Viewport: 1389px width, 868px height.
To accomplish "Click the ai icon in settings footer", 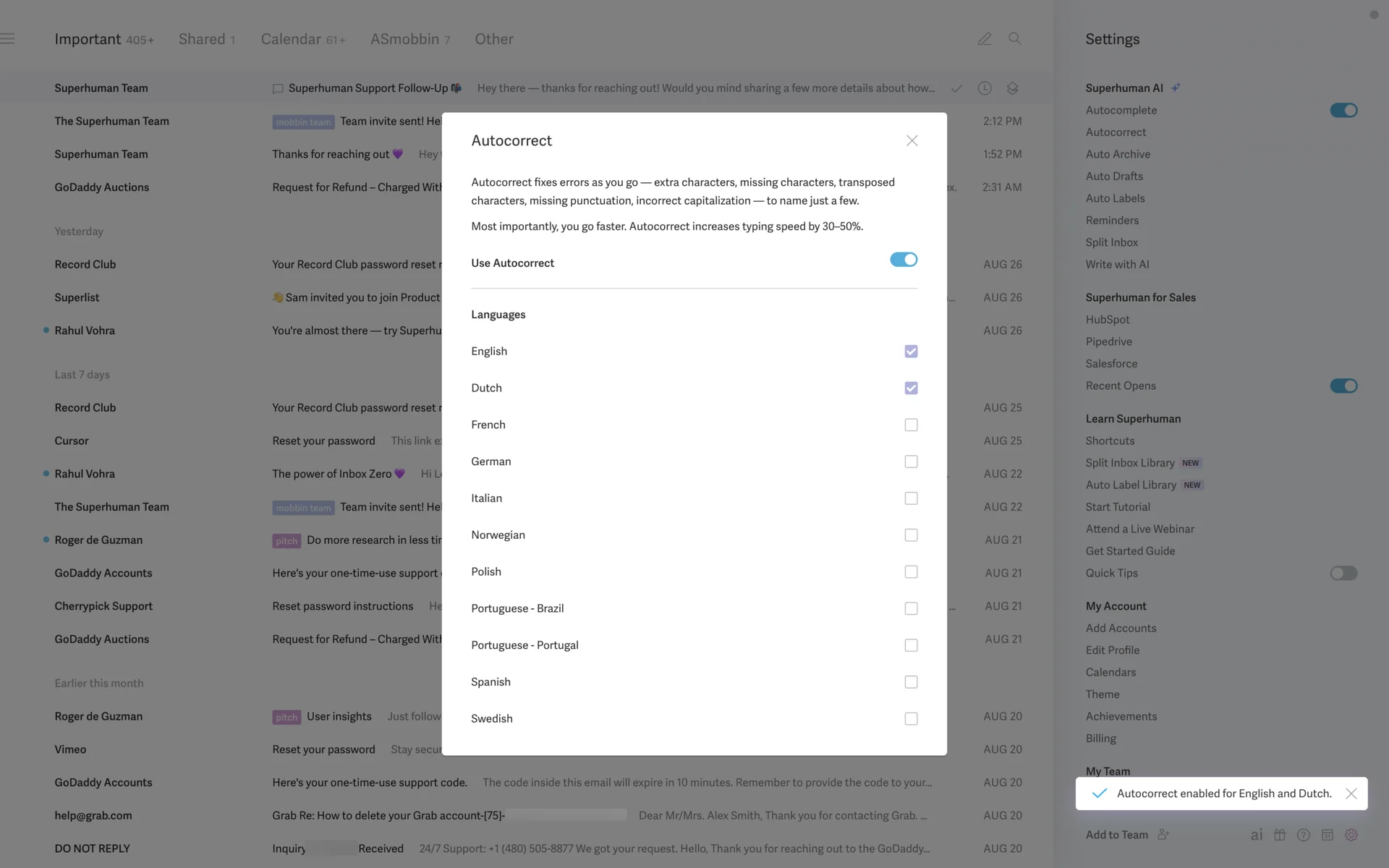I will point(1257,835).
